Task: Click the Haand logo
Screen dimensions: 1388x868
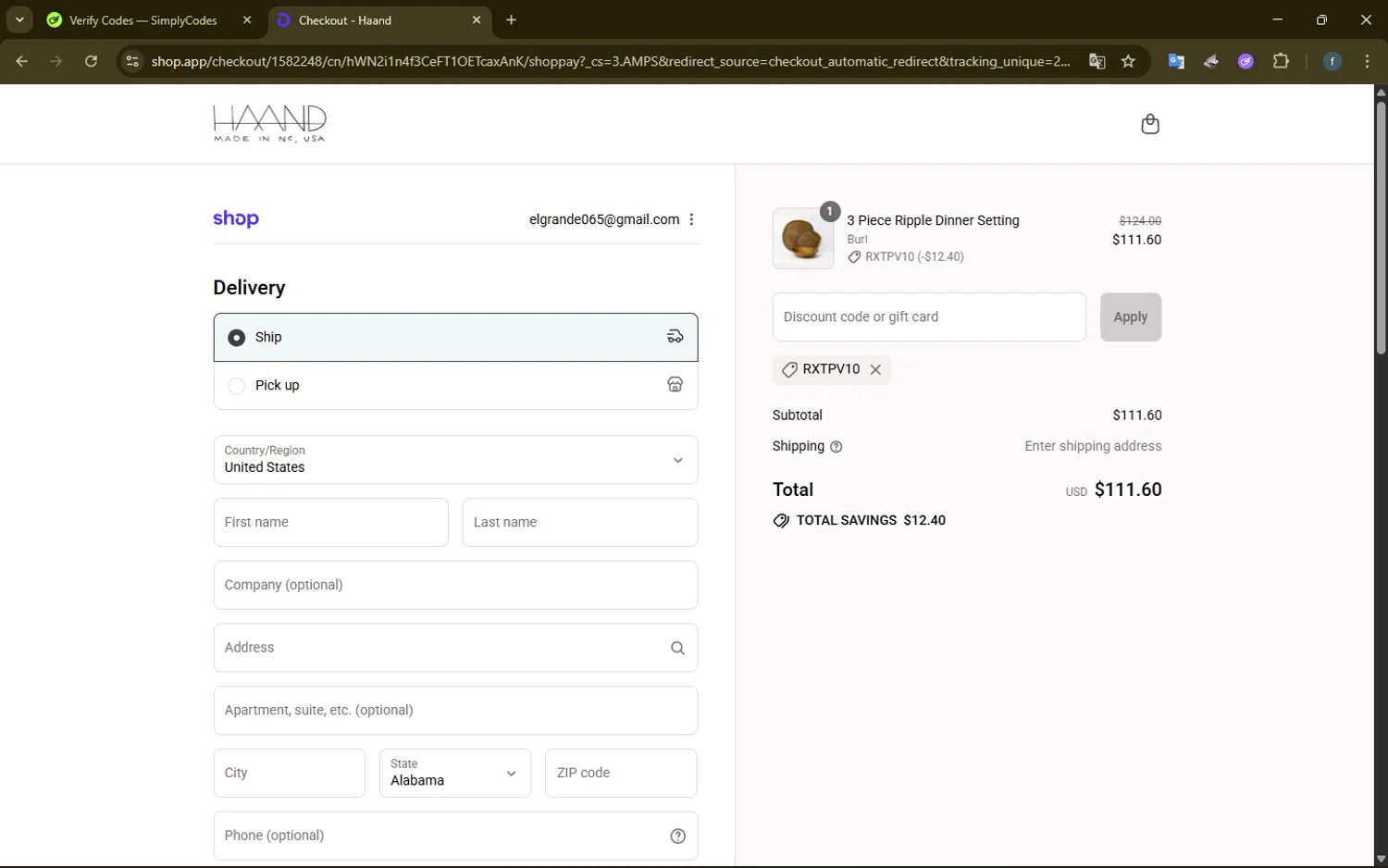Action: pos(269,124)
